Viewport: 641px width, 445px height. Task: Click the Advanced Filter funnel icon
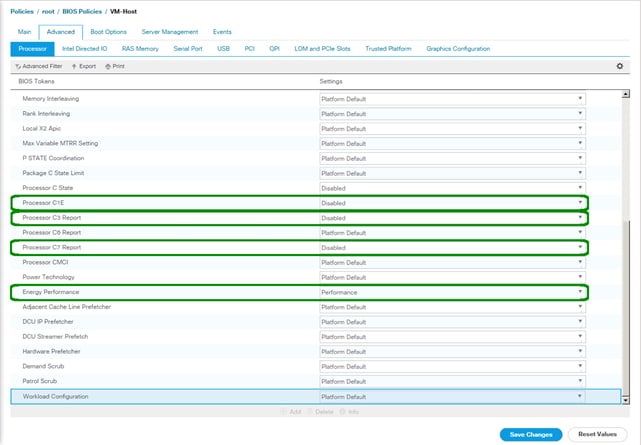click(x=18, y=66)
